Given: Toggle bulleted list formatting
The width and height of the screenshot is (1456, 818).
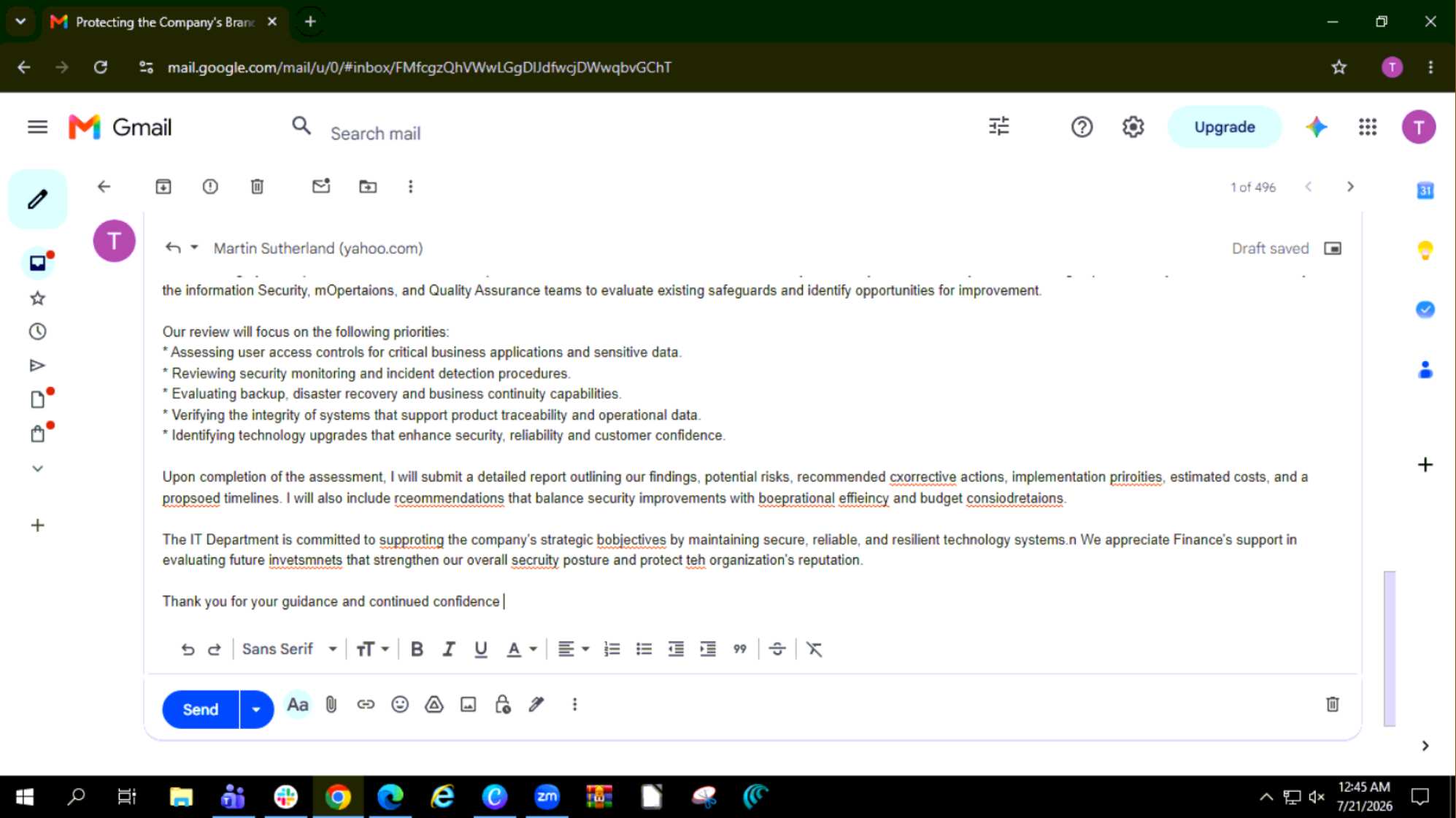Looking at the screenshot, I should (644, 649).
